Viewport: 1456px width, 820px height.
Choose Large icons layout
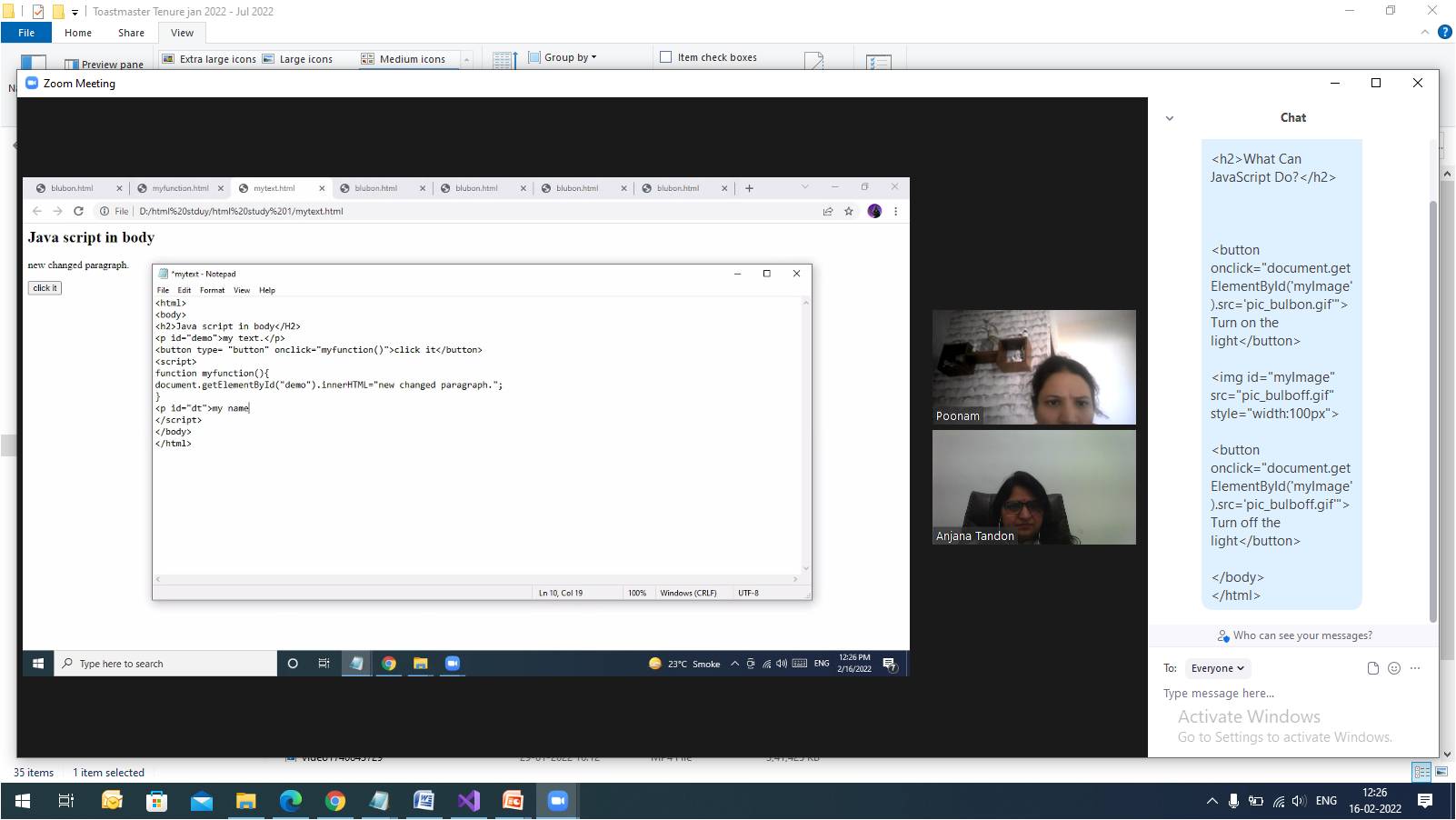click(297, 59)
